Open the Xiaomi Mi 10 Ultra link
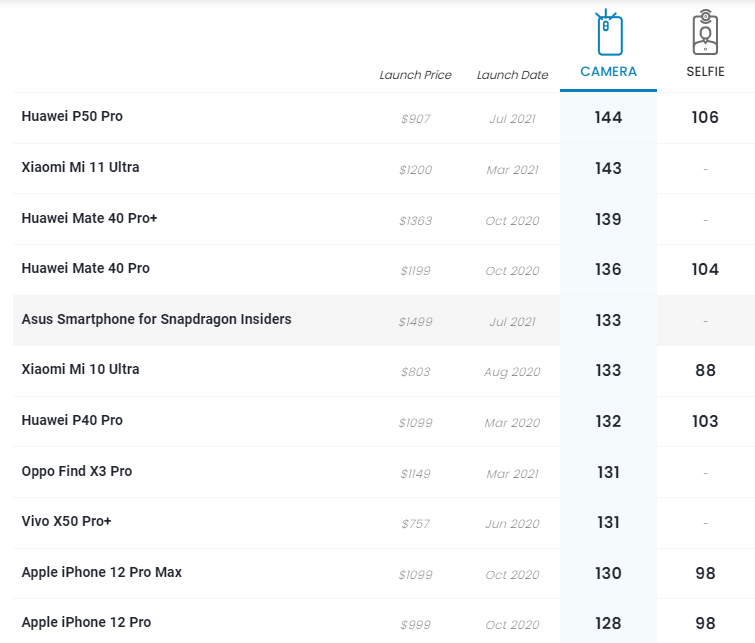 (80, 370)
